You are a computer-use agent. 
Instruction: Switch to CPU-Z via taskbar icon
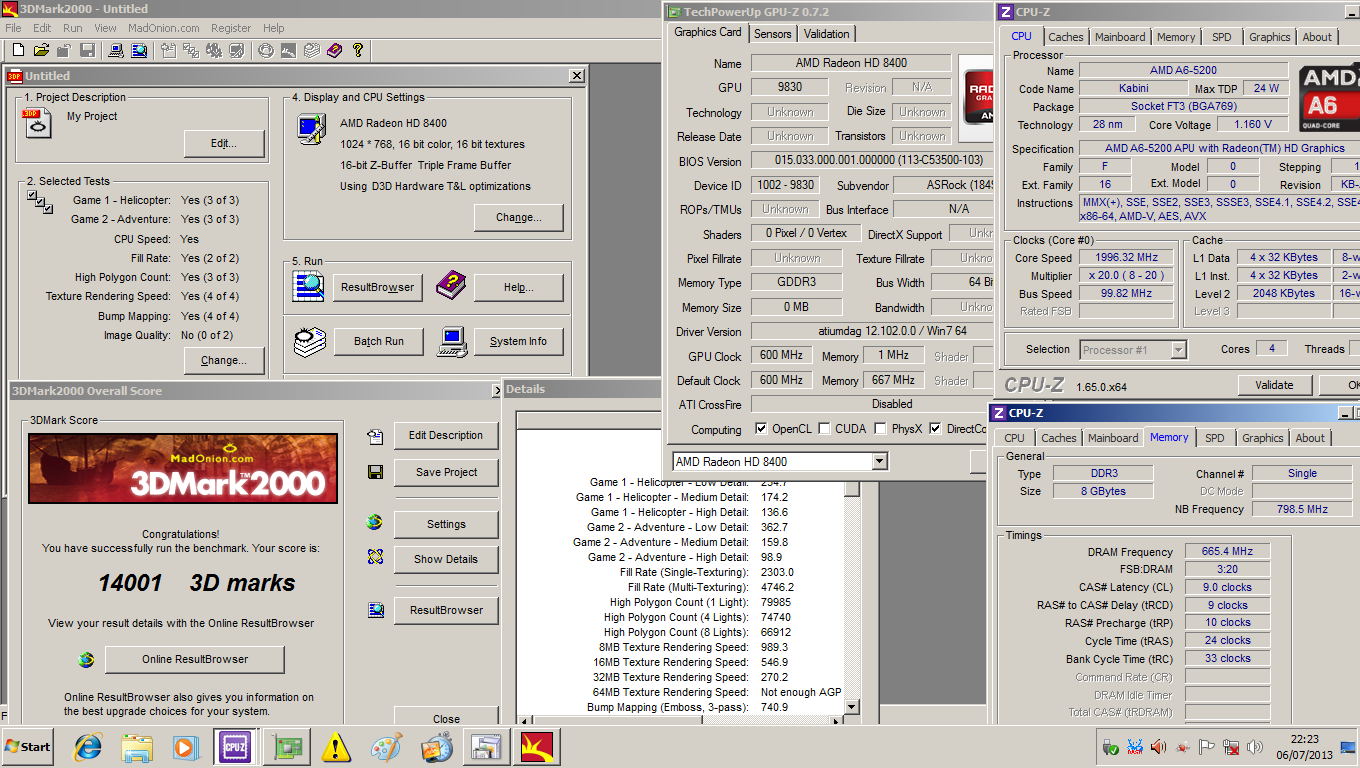click(235, 747)
